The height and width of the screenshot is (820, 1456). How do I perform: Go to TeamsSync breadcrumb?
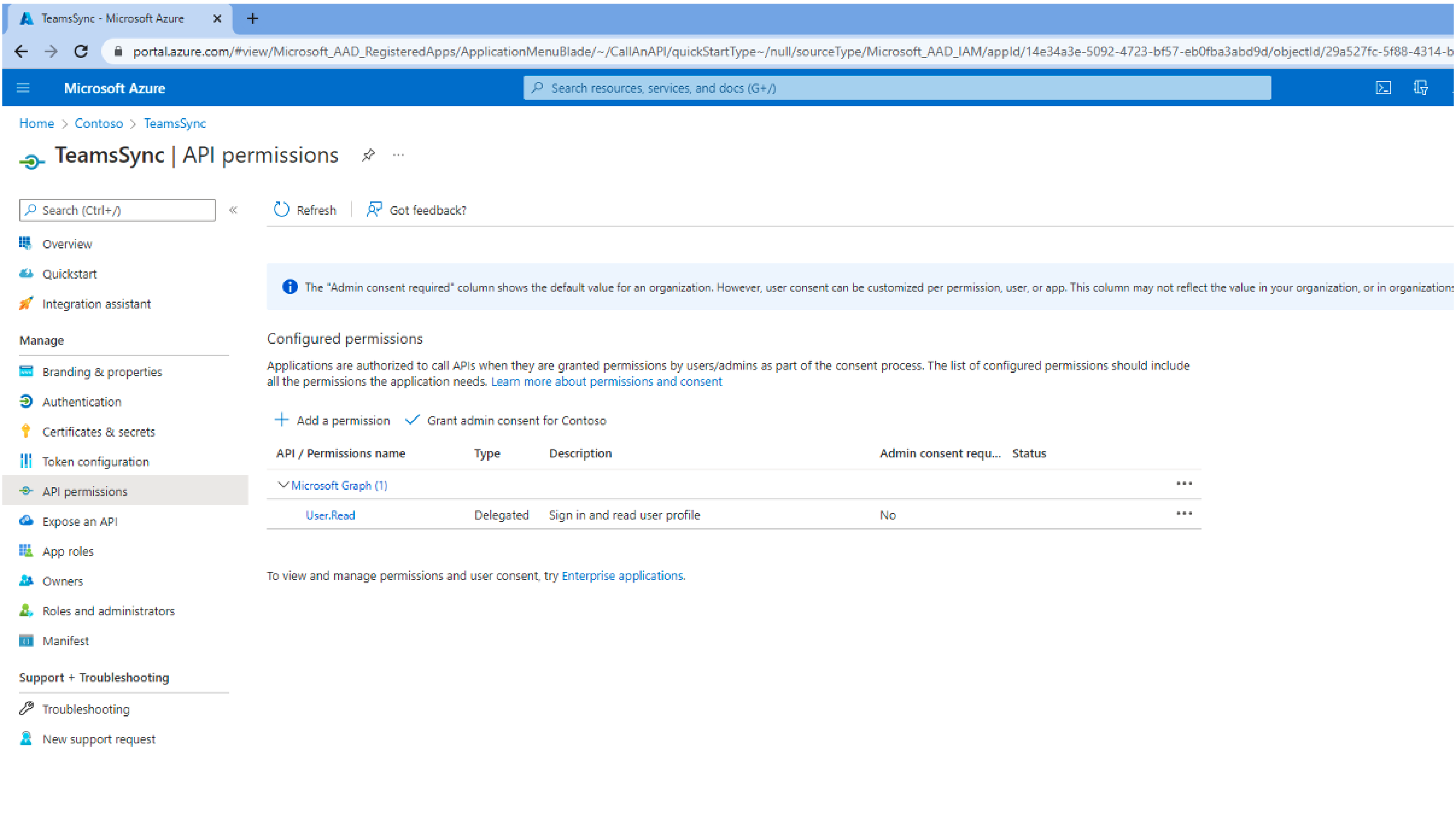point(175,123)
